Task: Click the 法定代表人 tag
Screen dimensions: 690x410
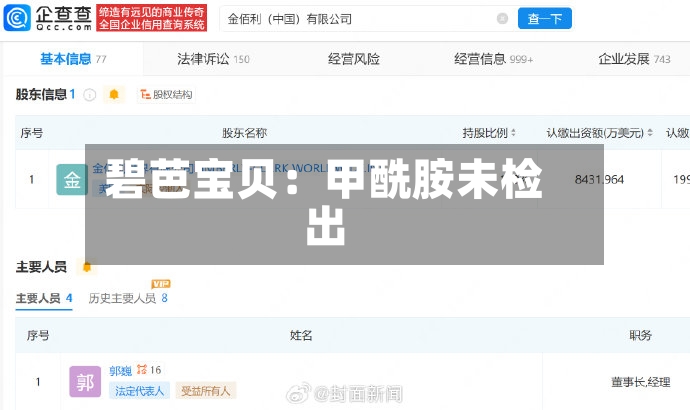Action: tap(139, 391)
